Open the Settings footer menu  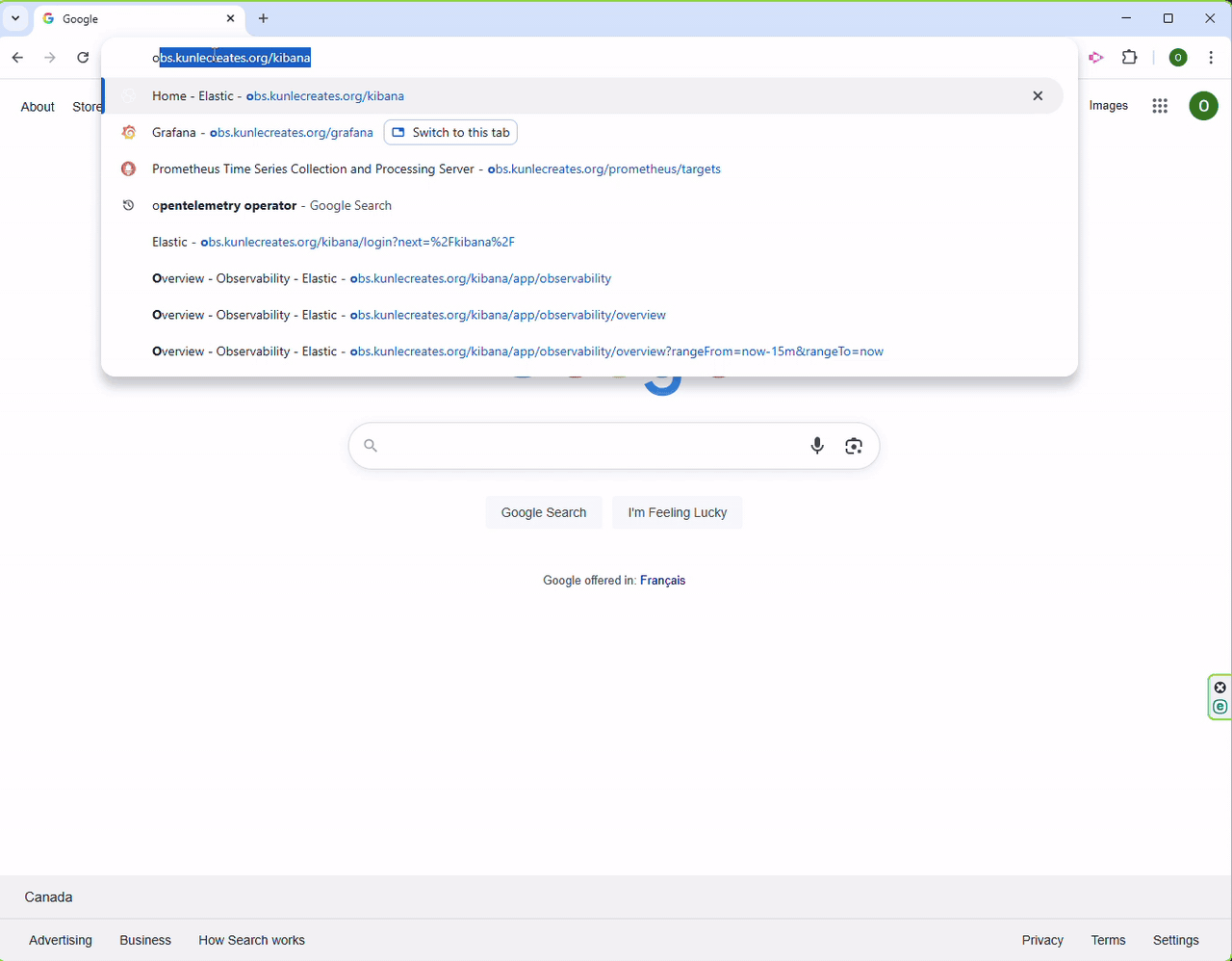1176,940
